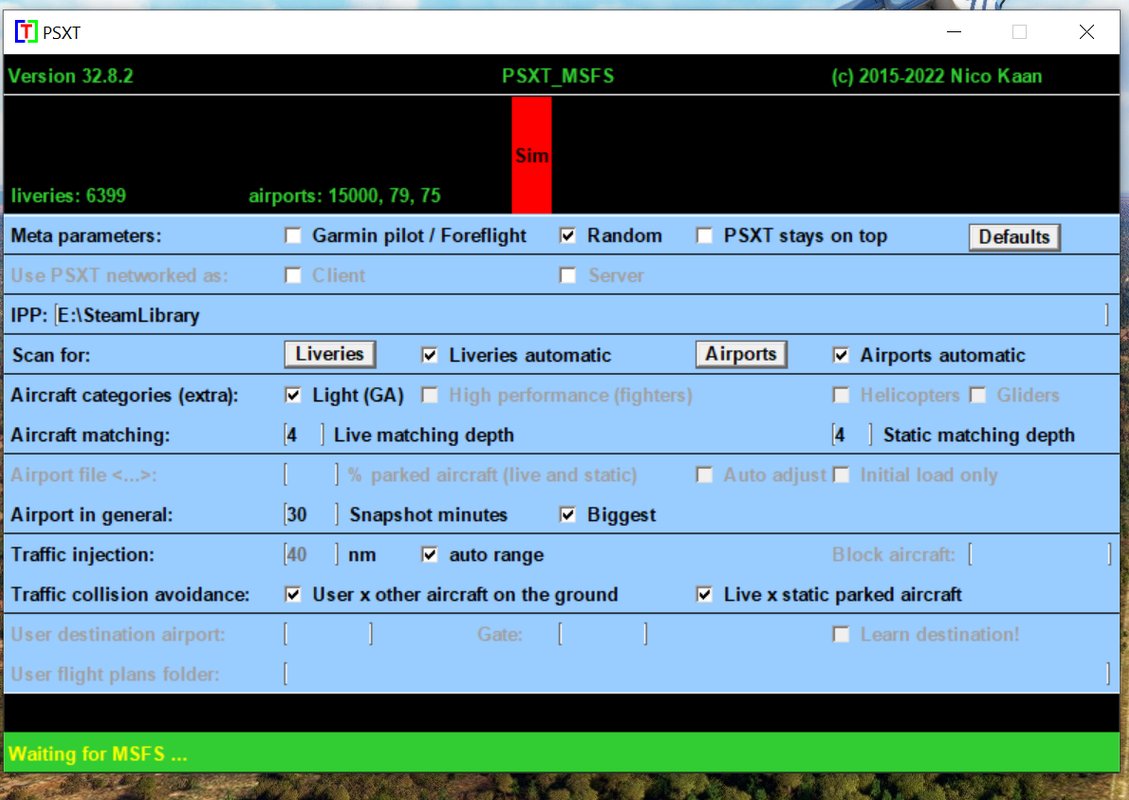Screen dimensions: 1129x800
Task: Toggle the Server network checkbox
Action: pyautogui.click(x=567, y=276)
